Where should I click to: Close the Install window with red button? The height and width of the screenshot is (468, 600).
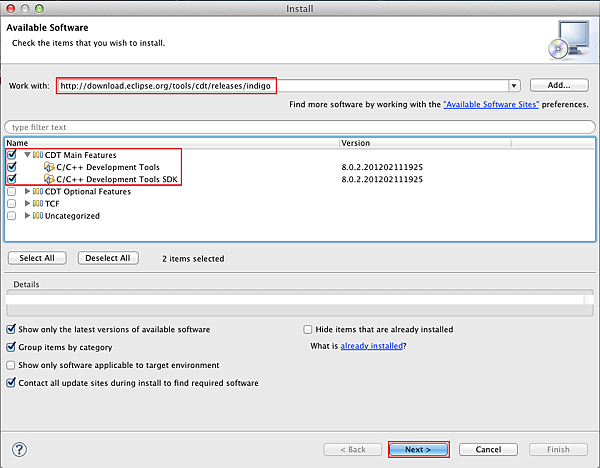pos(11,8)
